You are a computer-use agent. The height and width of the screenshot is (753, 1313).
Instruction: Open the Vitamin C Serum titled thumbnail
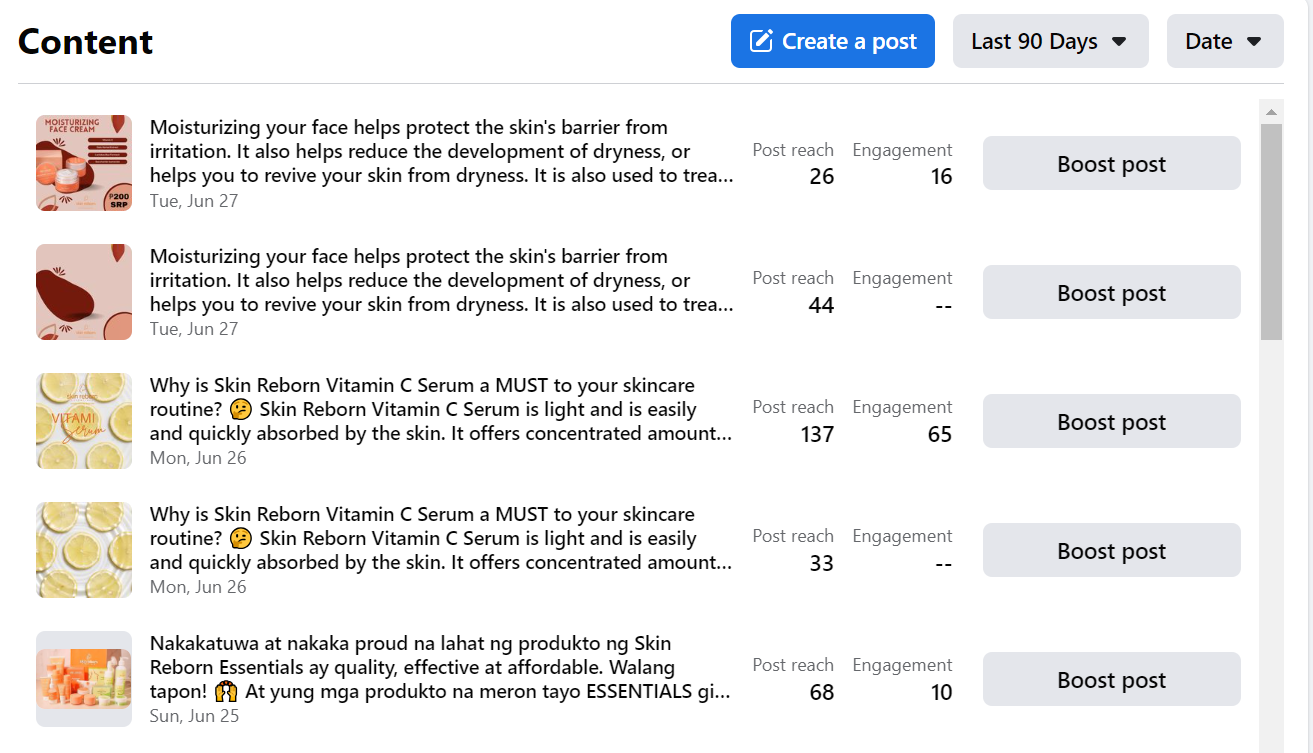[x=84, y=421]
